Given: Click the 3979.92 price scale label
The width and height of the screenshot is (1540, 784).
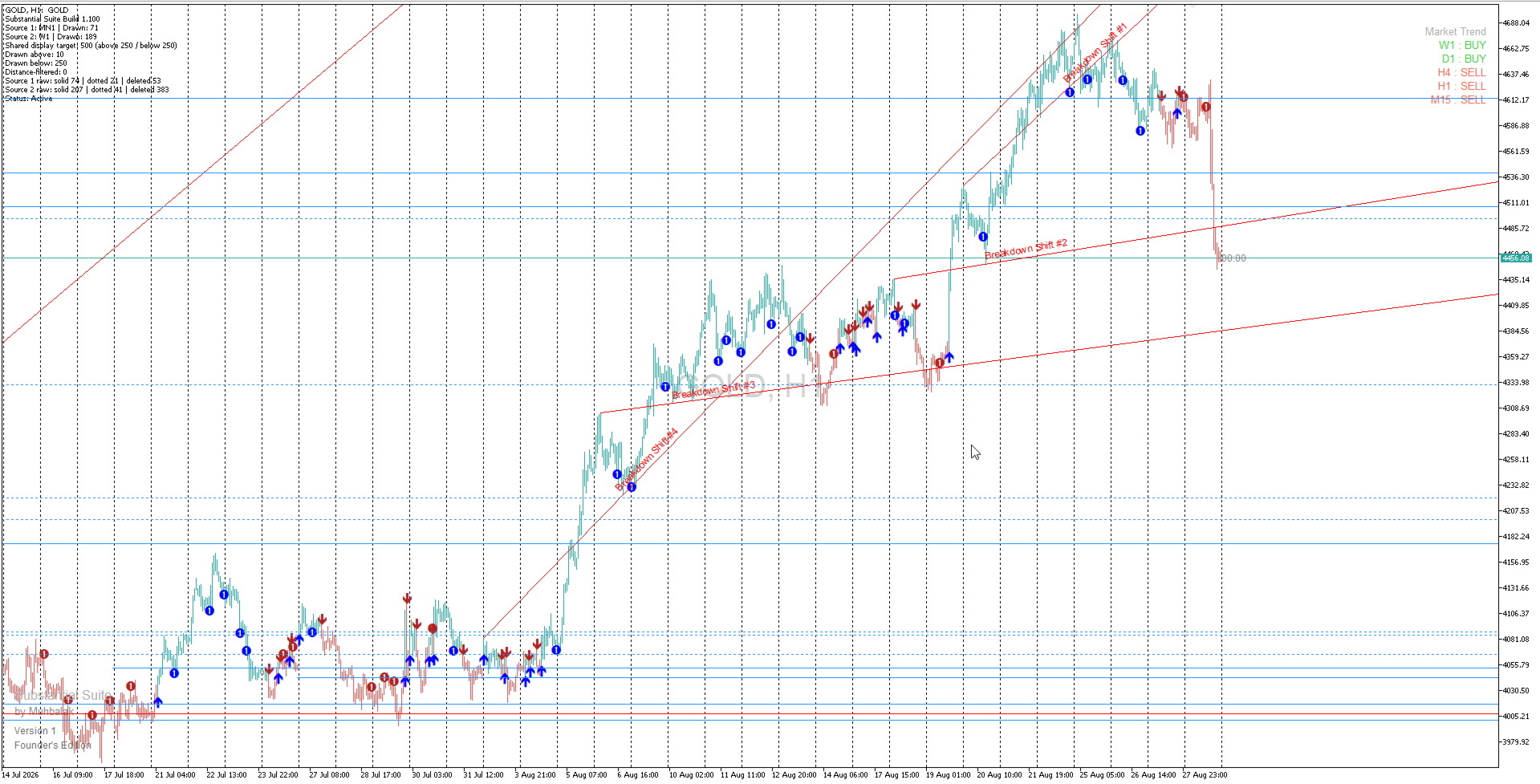Looking at the screenshot, I should coord(1516,742).
